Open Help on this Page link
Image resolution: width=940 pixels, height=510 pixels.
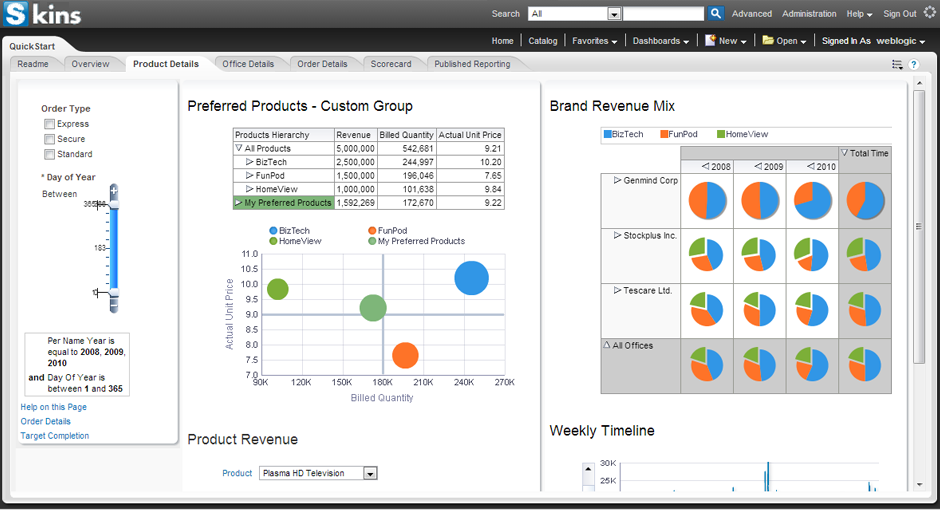(53, 407)
